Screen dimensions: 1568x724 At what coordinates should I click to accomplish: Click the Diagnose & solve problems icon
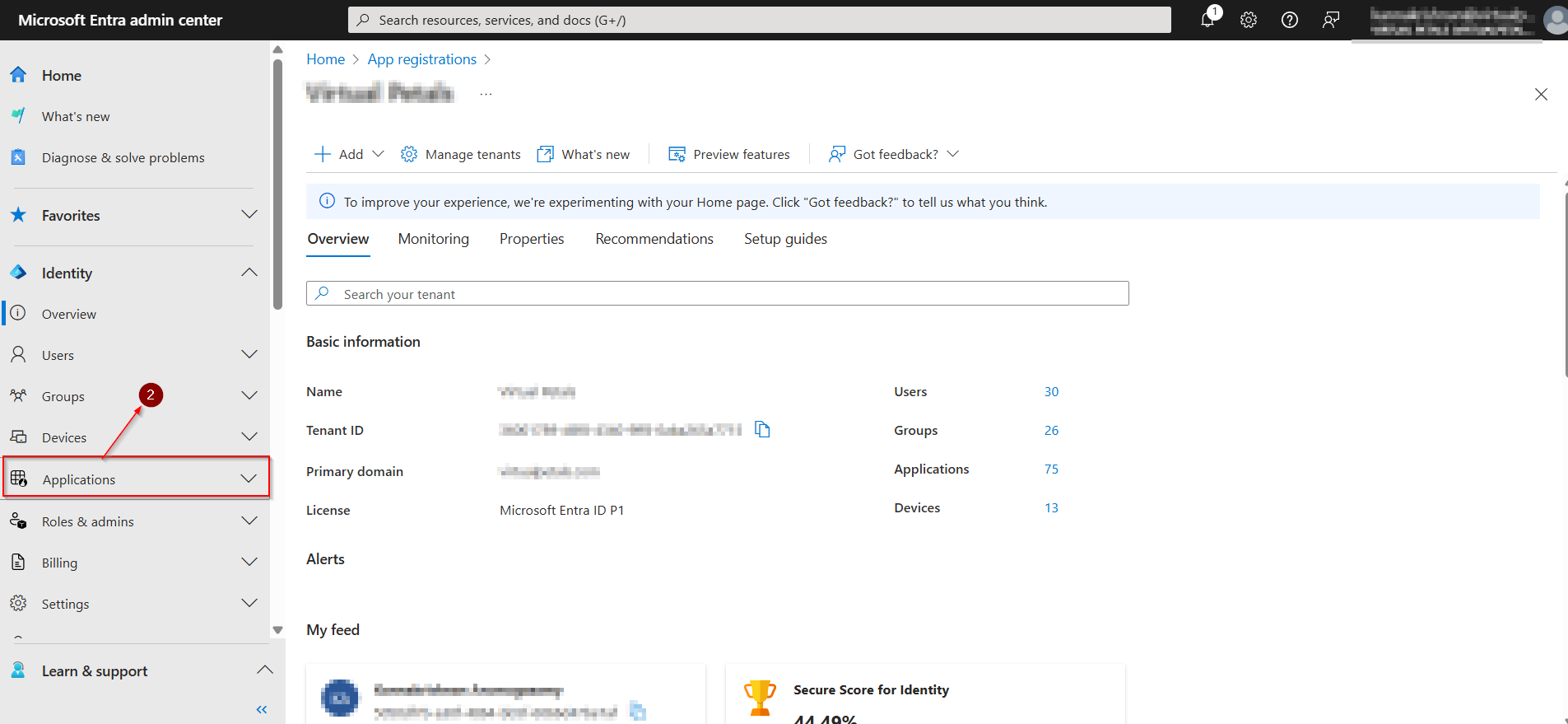(x=18, y=156)
